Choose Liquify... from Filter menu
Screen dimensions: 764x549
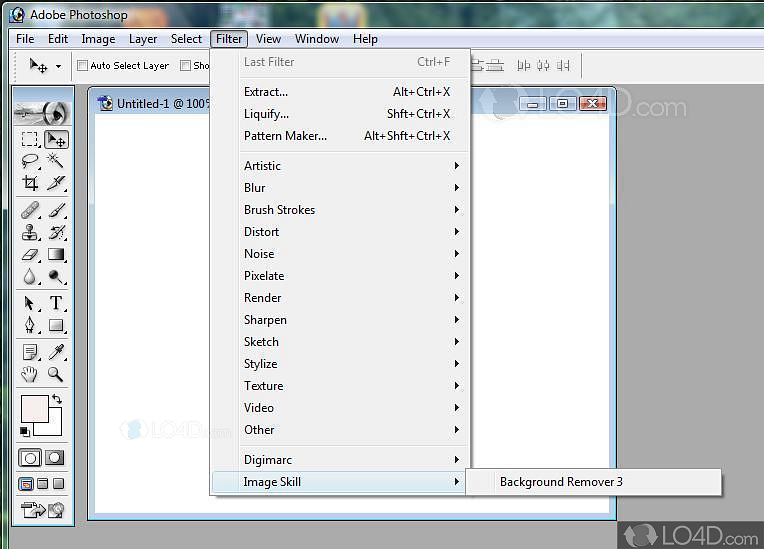pyautogui.click(x=340, y=114)
